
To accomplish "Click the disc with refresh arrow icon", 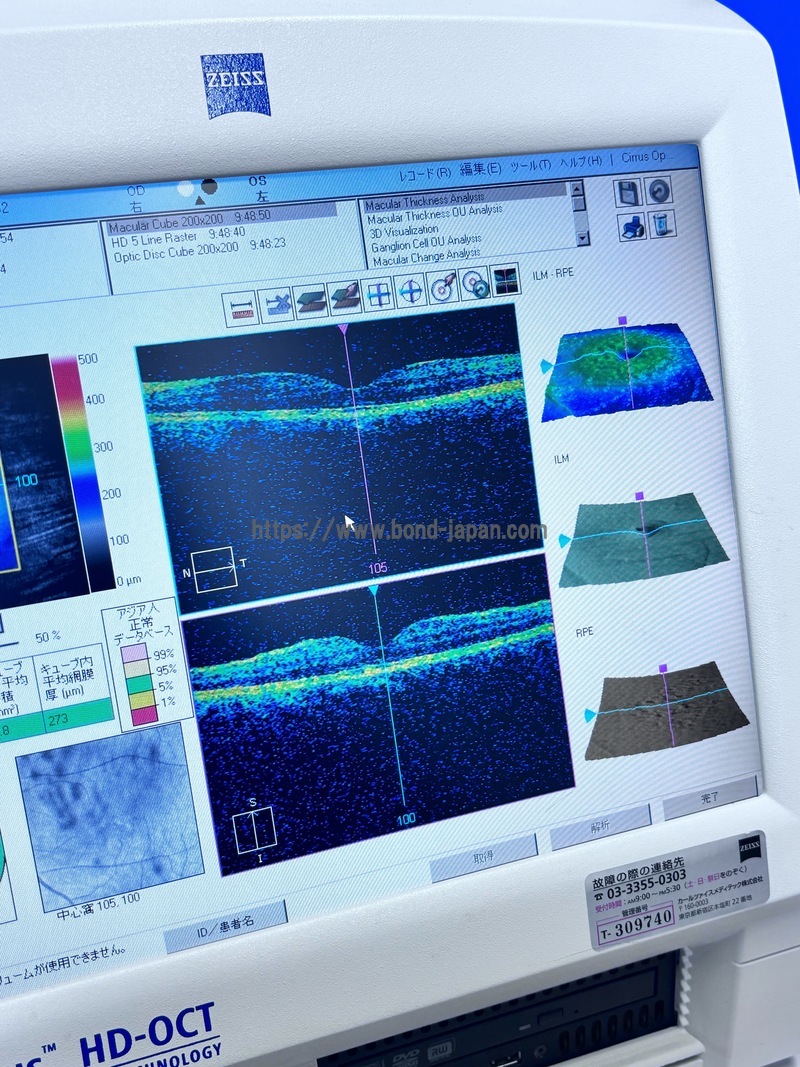I will pyautogui.click(x=474, y=284).
